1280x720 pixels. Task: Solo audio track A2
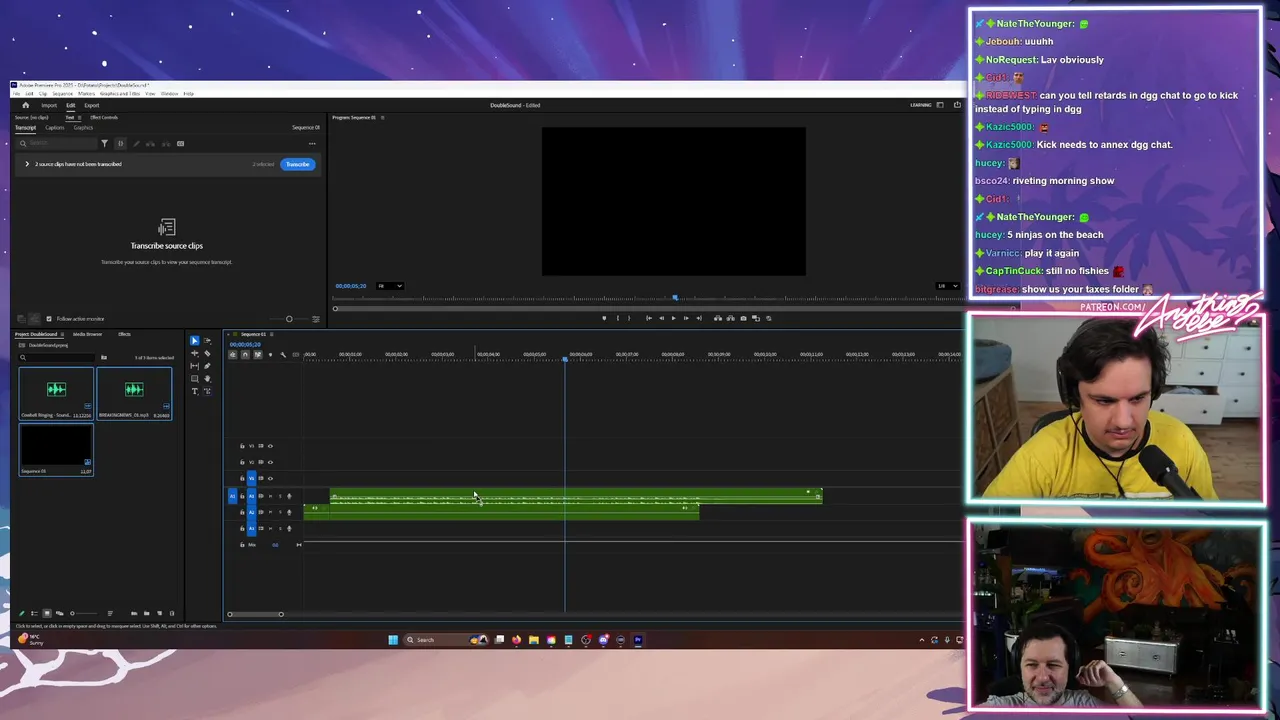[280, 512]
